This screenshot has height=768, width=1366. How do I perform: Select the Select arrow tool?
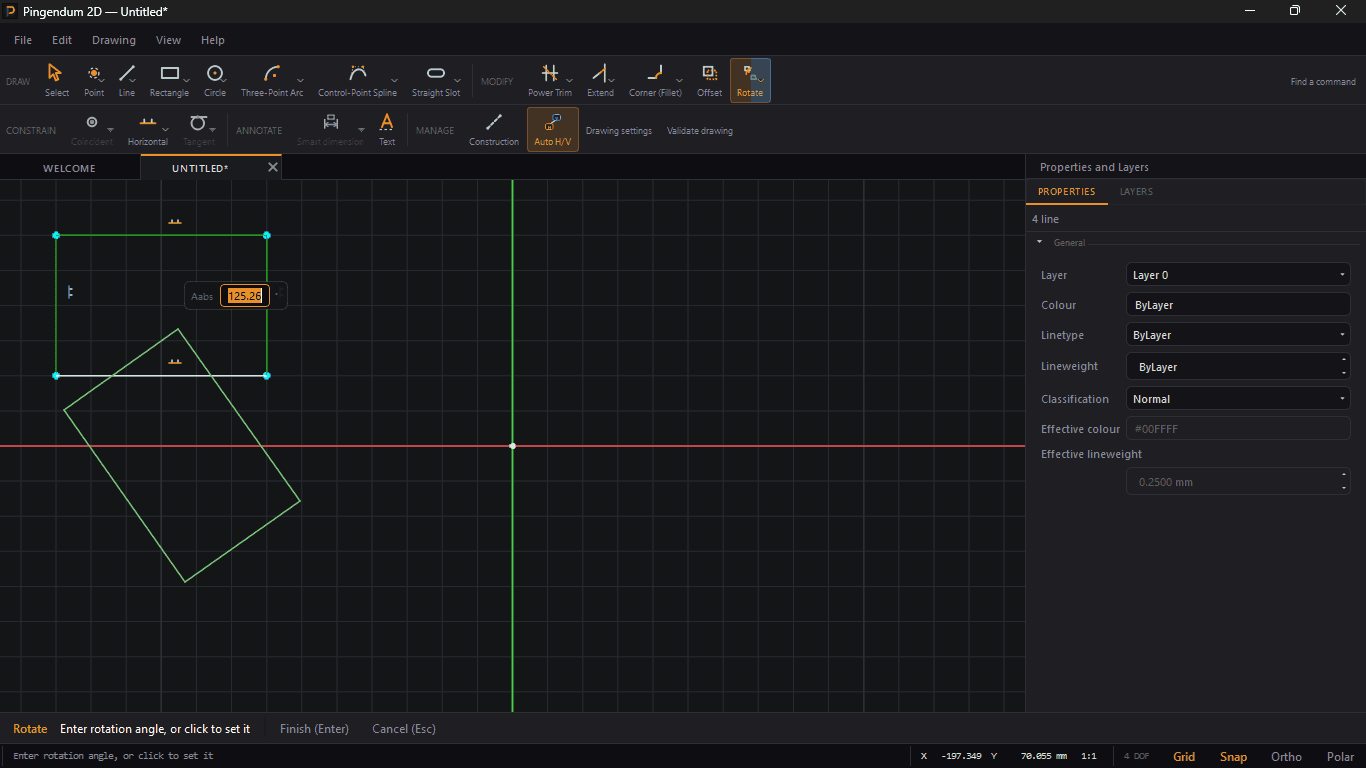tap(56, 80)
